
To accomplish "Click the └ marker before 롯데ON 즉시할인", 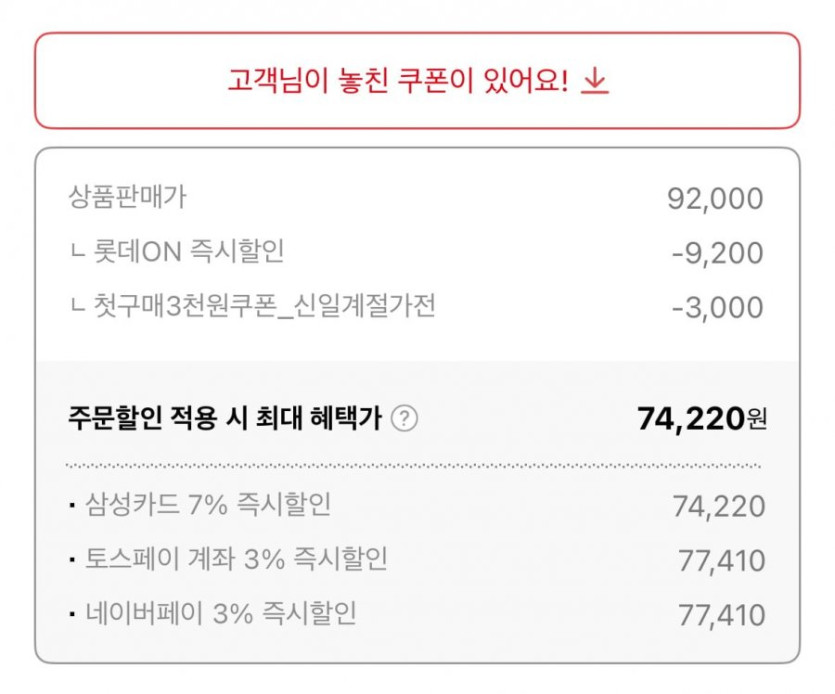I will point(77,254).
